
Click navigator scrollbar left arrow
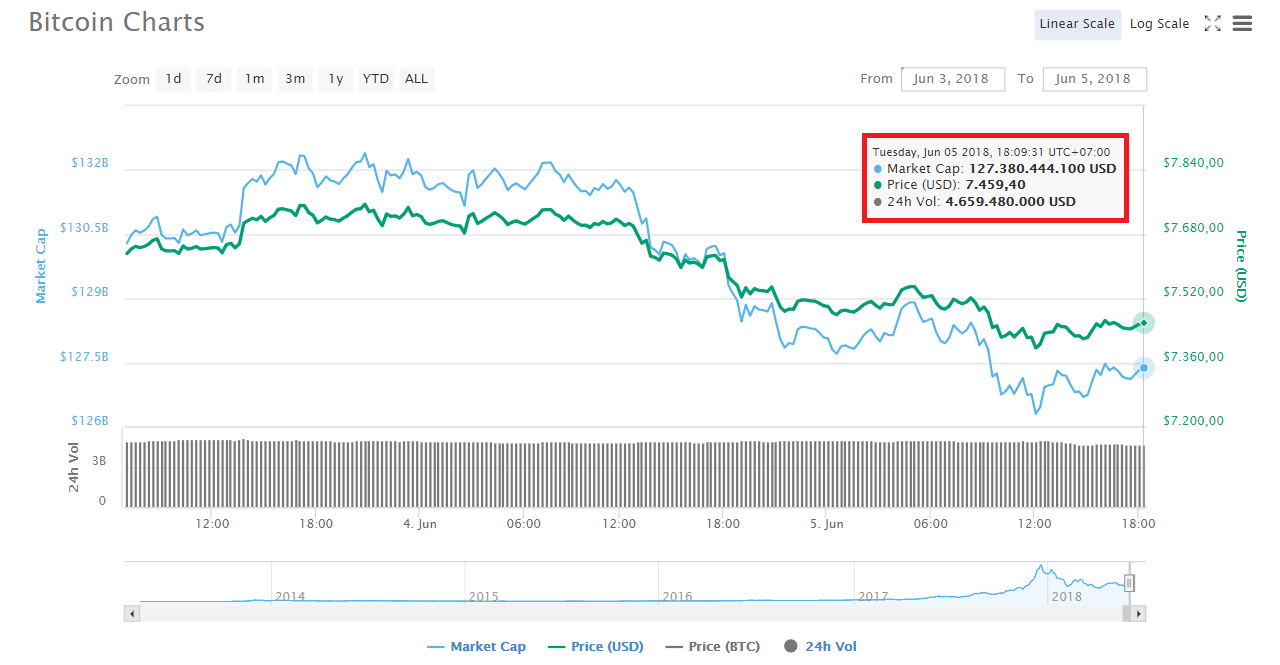coord(131,613)
